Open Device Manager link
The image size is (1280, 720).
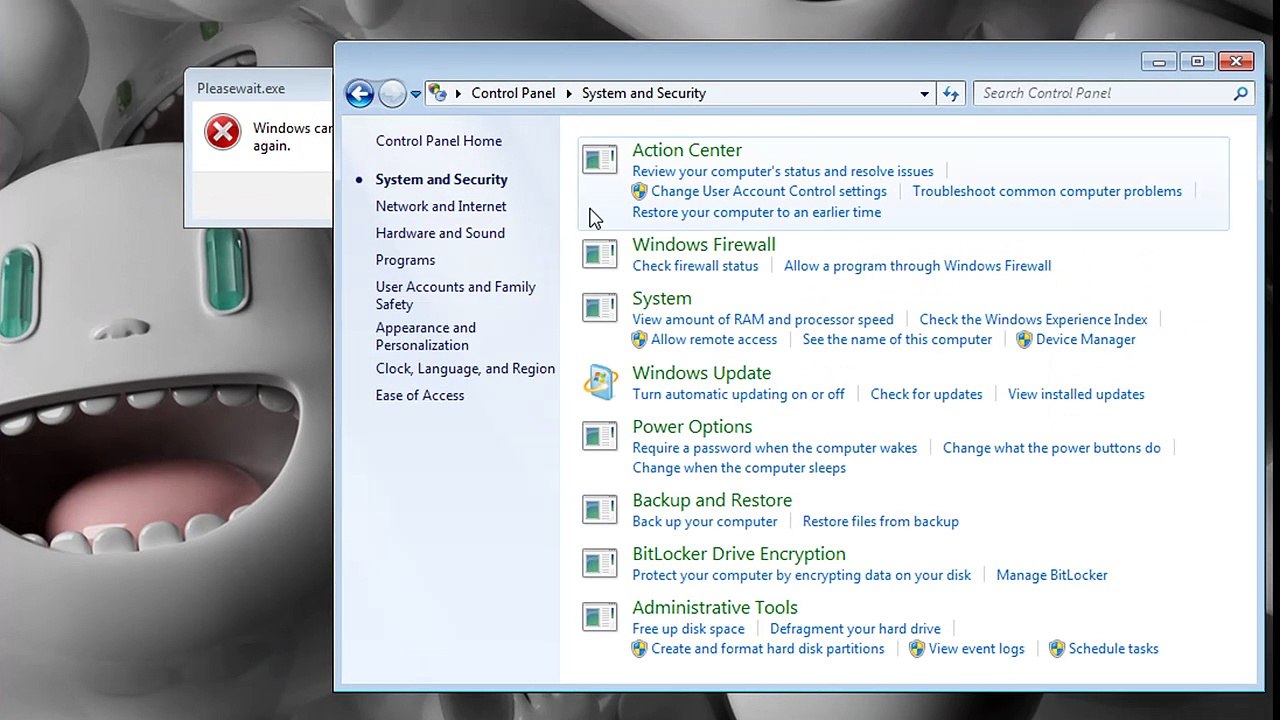point(1086,339)
